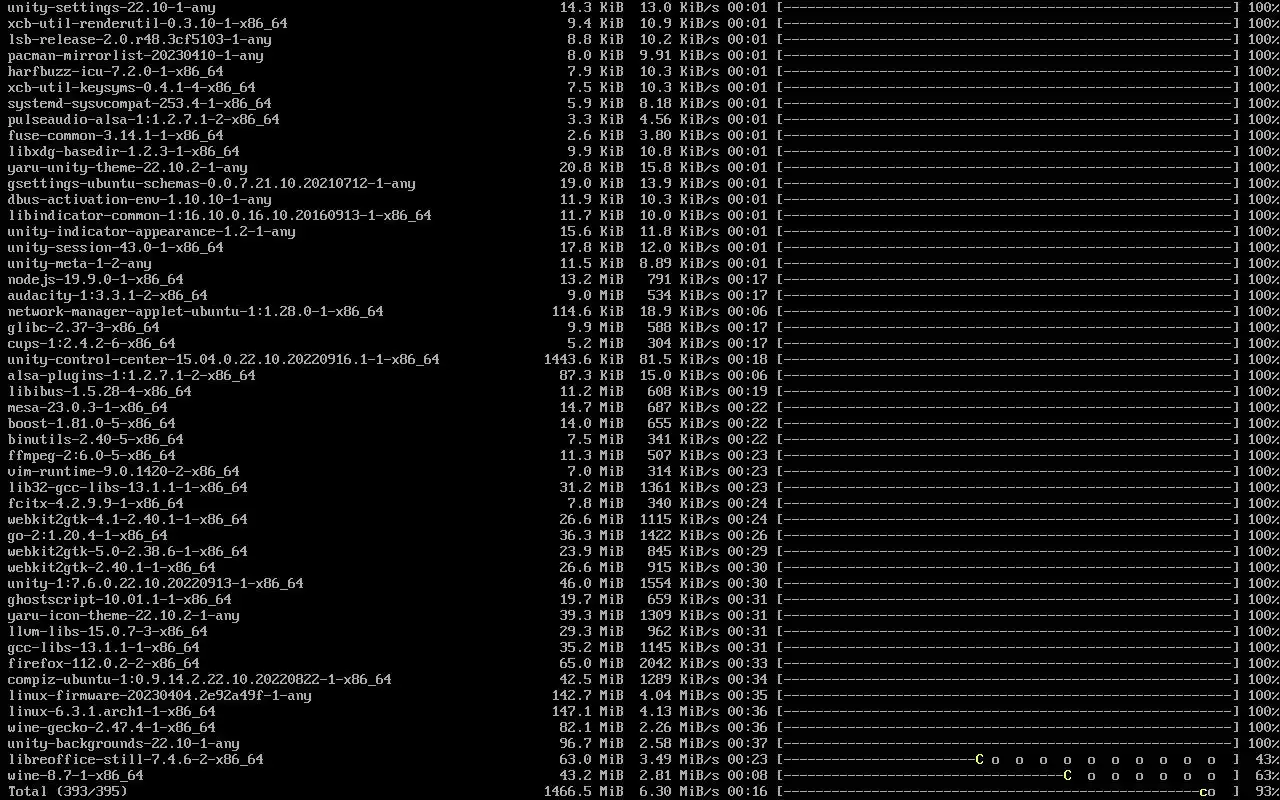
Task: Click the gcc-libs-13.1.1-1-x86_64 entry
Action: (104, 647)
